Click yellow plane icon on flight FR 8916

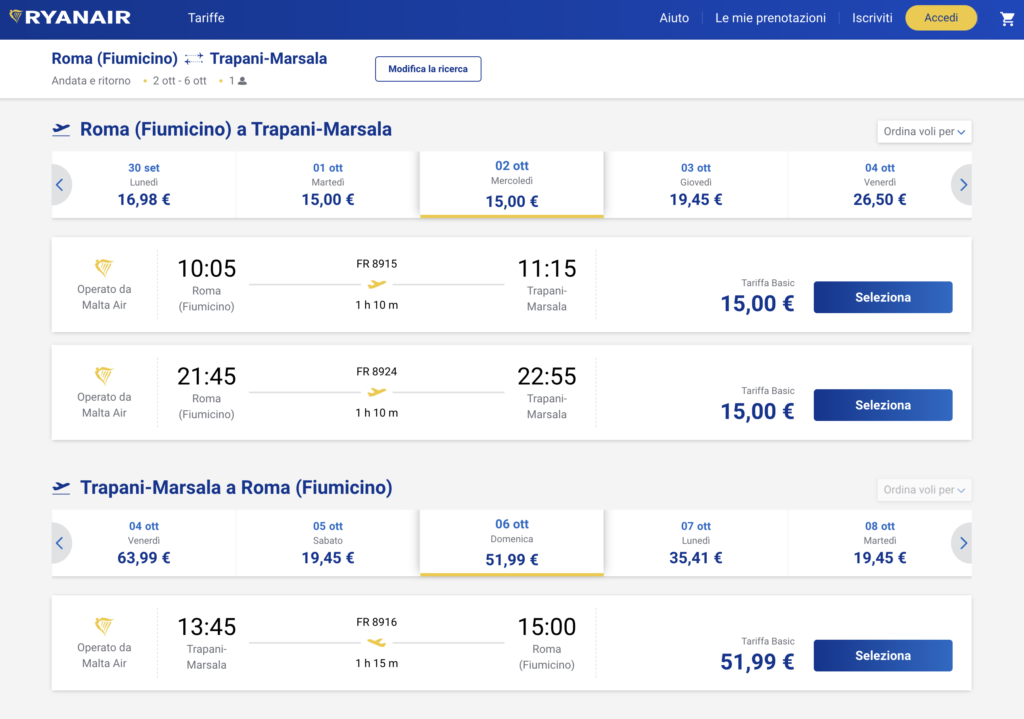tap(377, 643)
